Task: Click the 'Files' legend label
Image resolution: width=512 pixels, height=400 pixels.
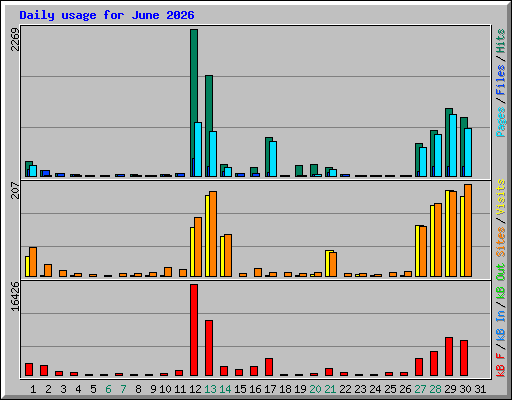Action: coord(501,80)
